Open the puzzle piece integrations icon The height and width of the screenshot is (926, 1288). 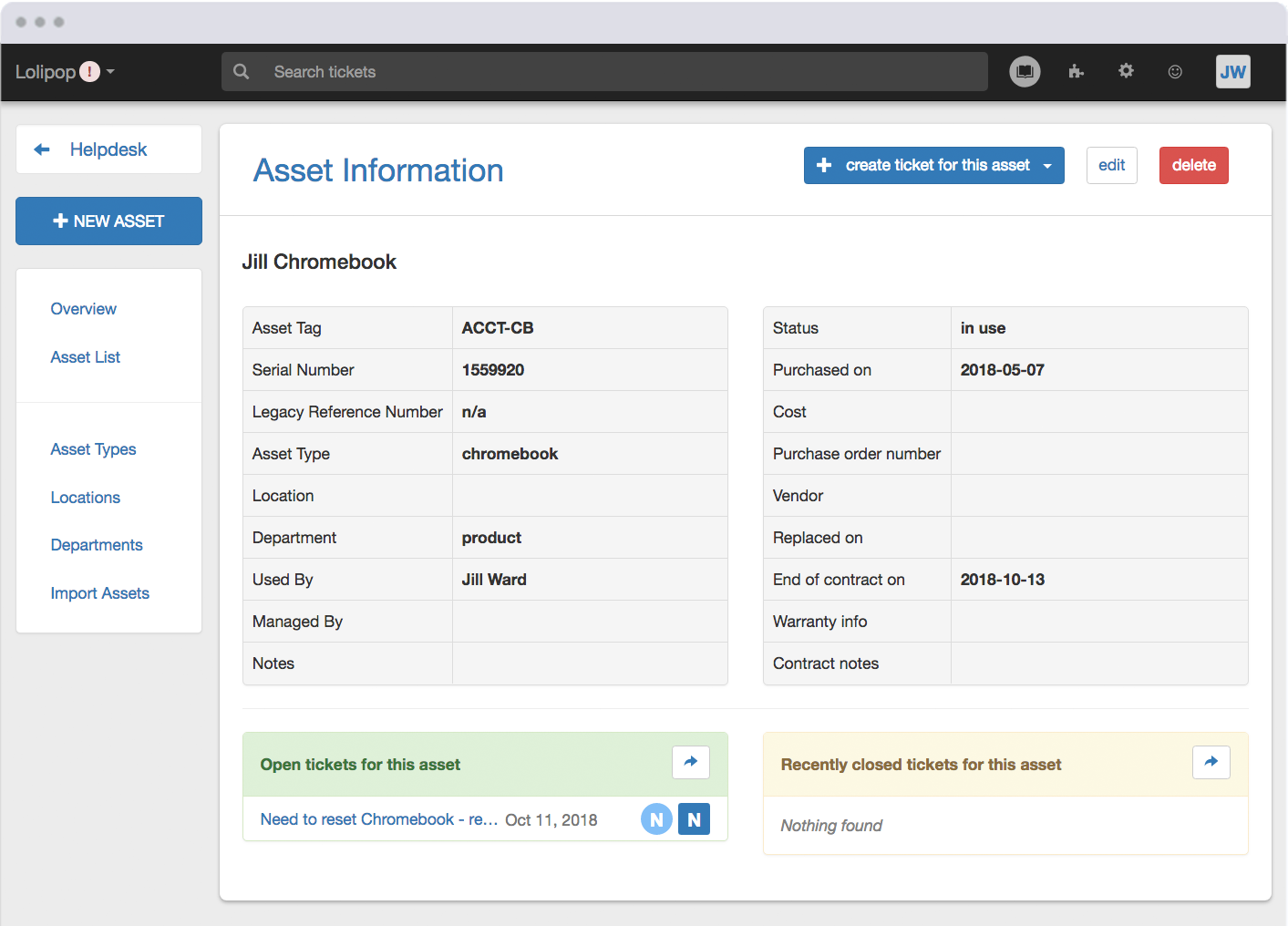click(1076, 71)
